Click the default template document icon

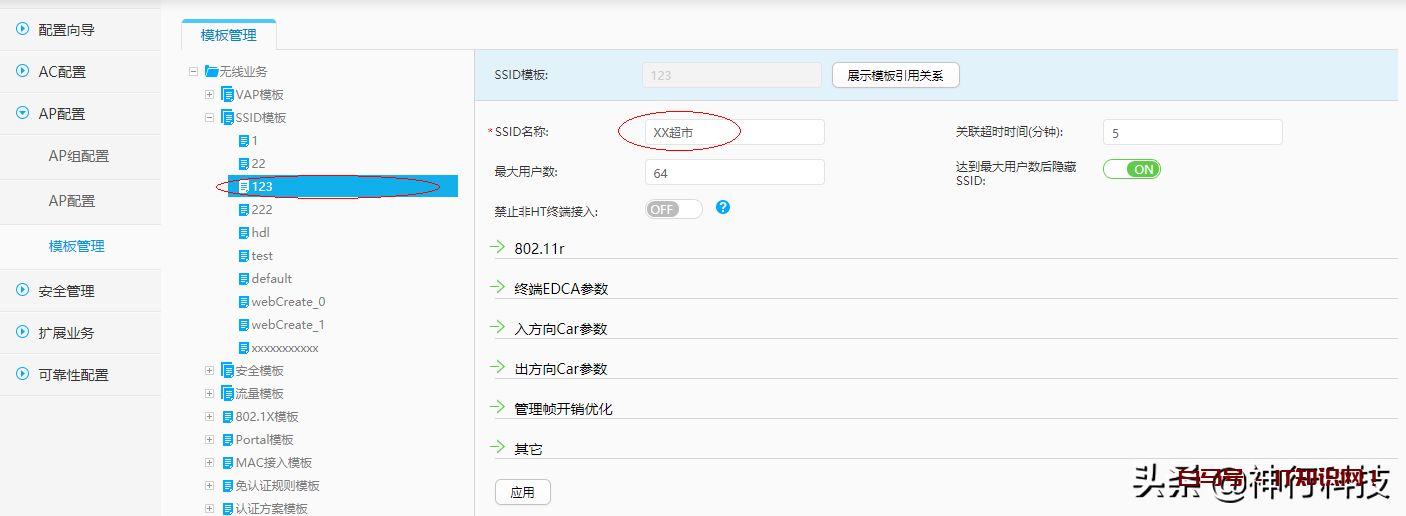(x=243, y=279)
